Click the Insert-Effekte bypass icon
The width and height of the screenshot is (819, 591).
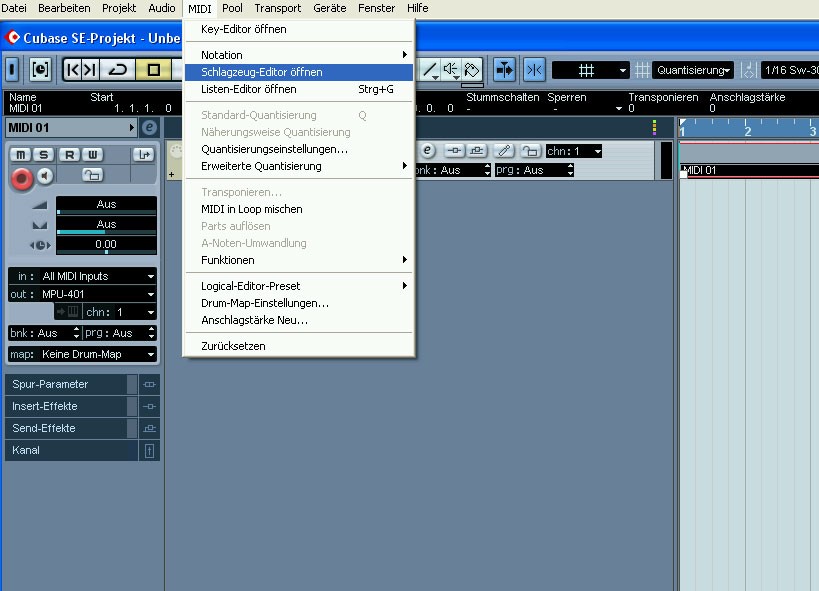149,406
